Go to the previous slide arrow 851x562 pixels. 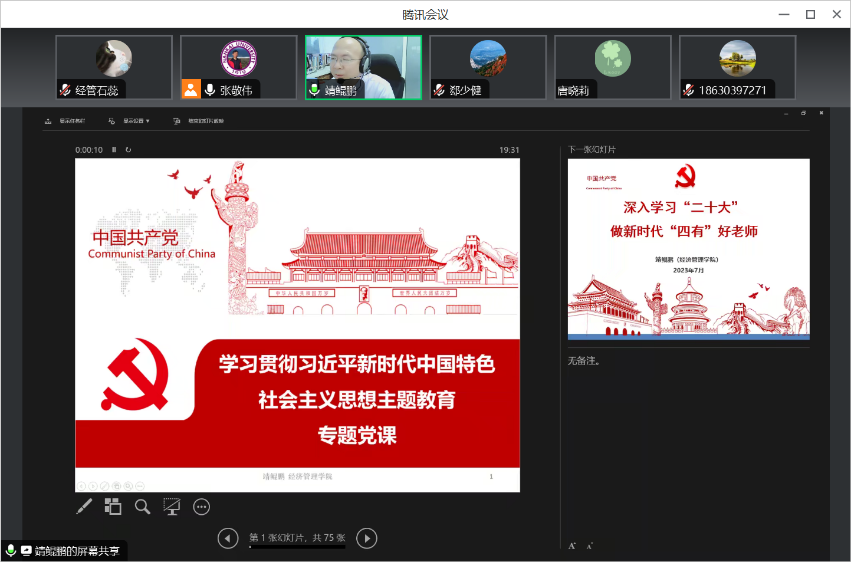[228, 538]
